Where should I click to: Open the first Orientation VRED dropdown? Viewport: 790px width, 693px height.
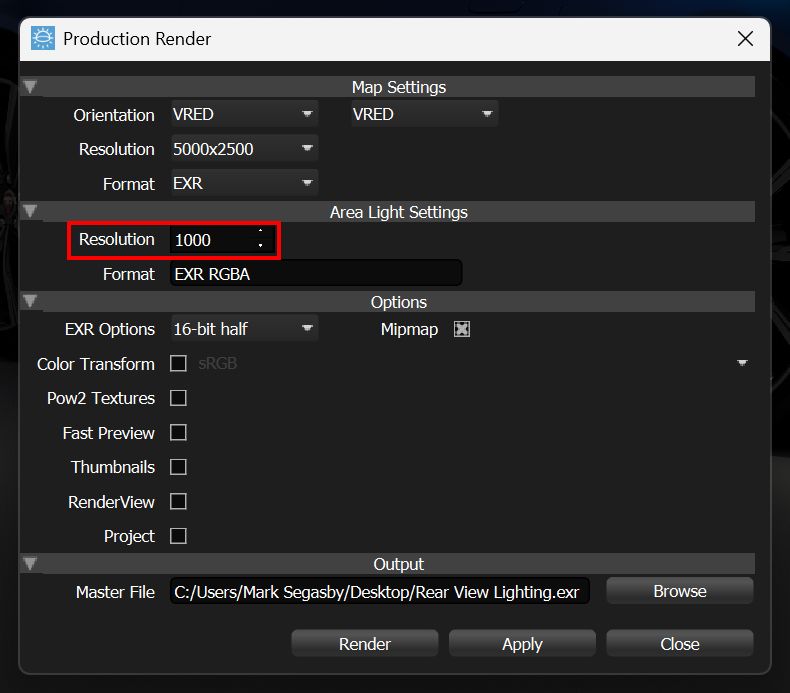point(244,114)
